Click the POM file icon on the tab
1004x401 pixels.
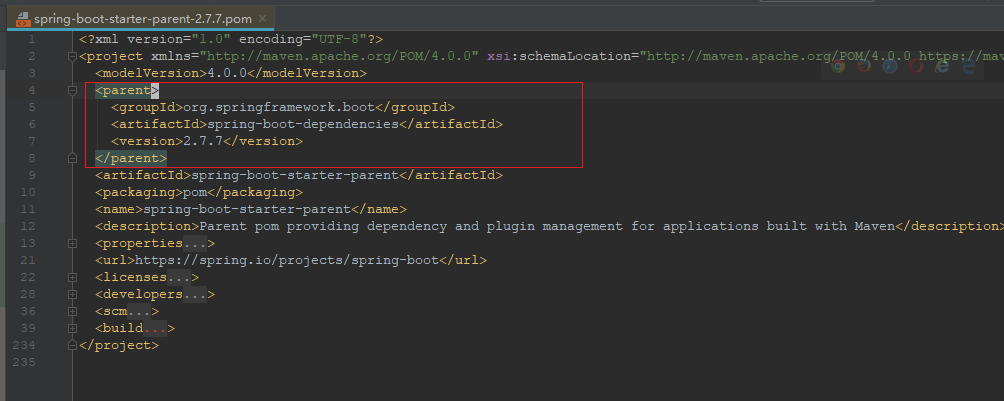[x=23, y=19]
